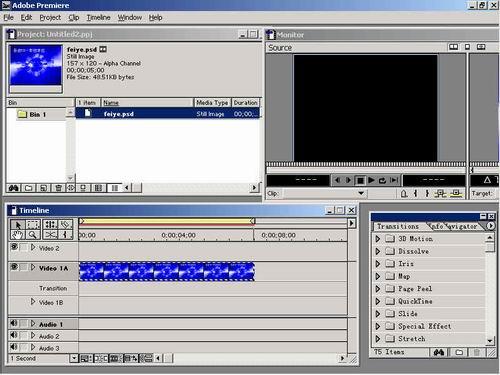Open the Project menu
Viewport: 500px width, 375px height.
point(50,17)
